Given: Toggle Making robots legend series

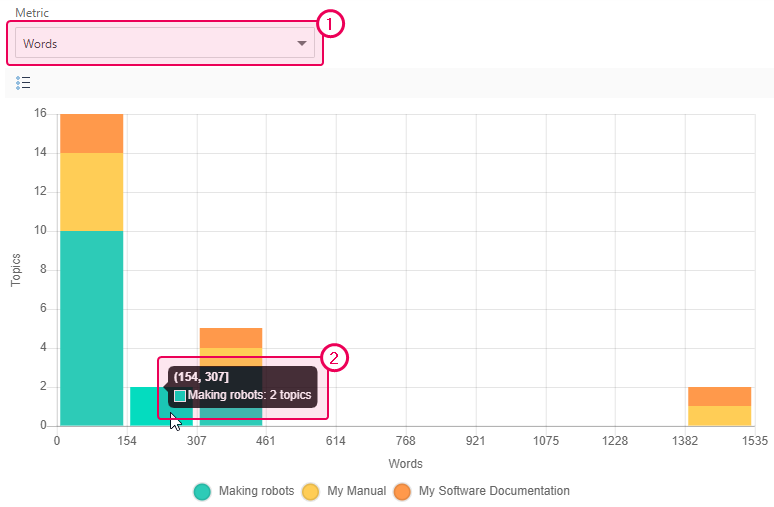Looking at the screenshot, I should point(202,492).
